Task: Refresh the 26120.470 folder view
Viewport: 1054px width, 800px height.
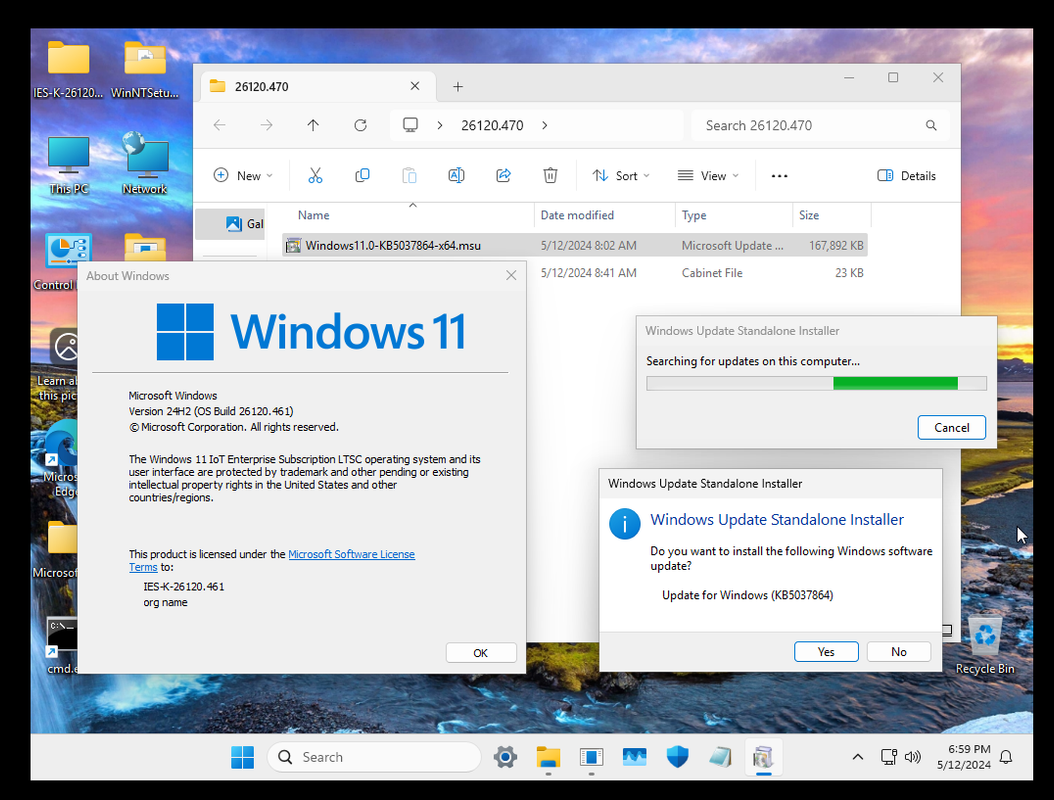Action: (360, 125)
